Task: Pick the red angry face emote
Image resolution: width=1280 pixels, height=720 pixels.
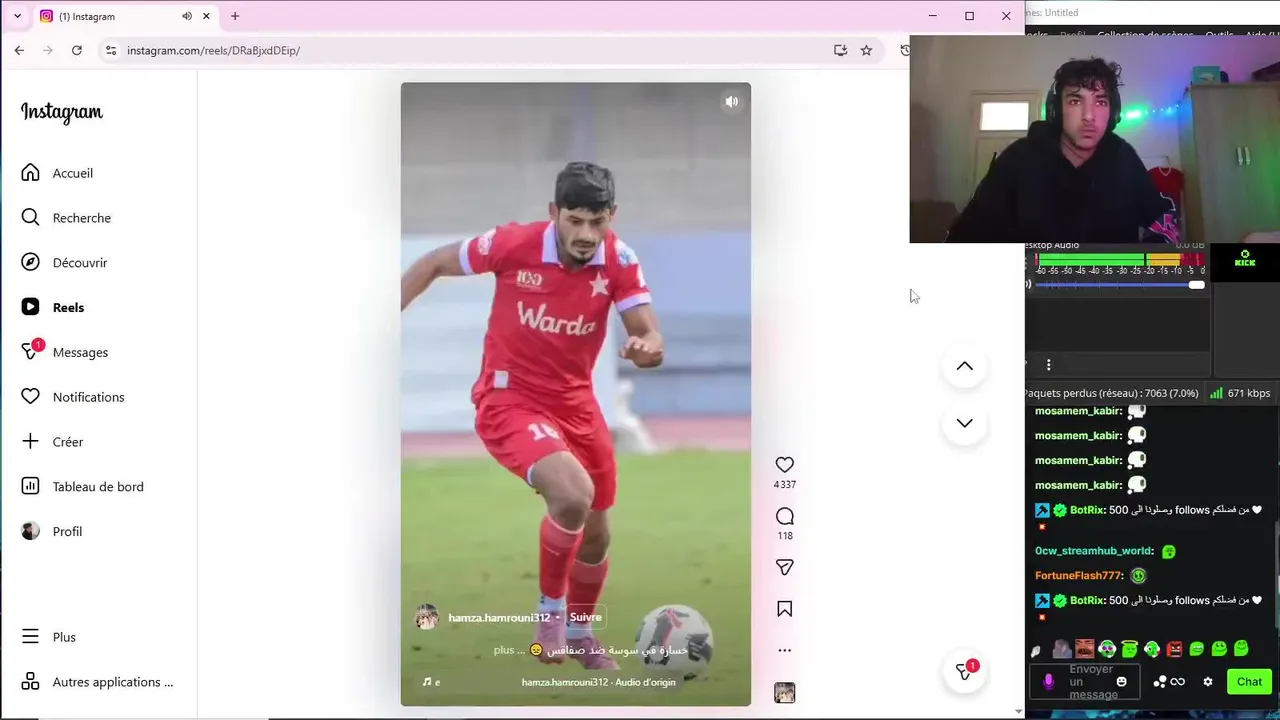Action: click(1175, 649)
